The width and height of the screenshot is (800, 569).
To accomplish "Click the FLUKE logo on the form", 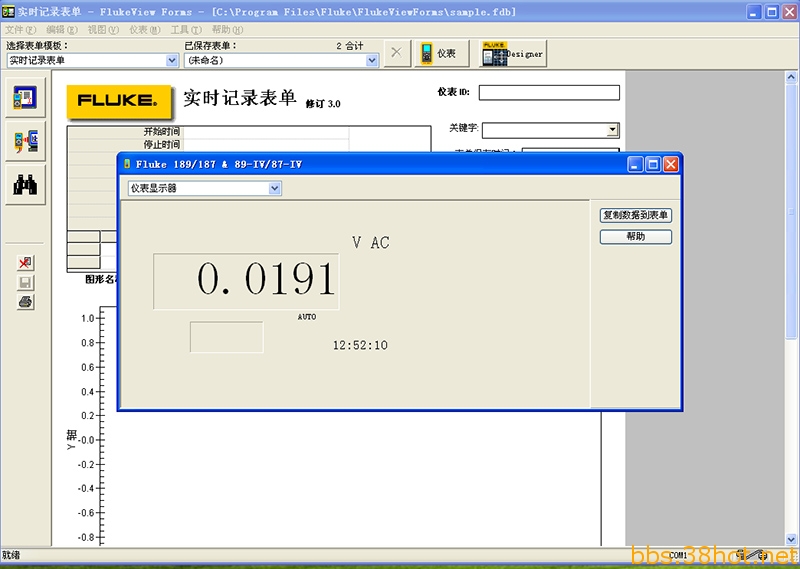I will click(x=119, y=101).
